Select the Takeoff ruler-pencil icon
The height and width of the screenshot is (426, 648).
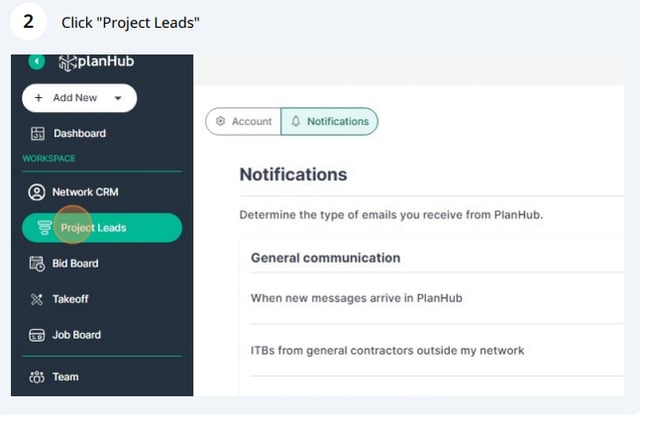[37, 299]
